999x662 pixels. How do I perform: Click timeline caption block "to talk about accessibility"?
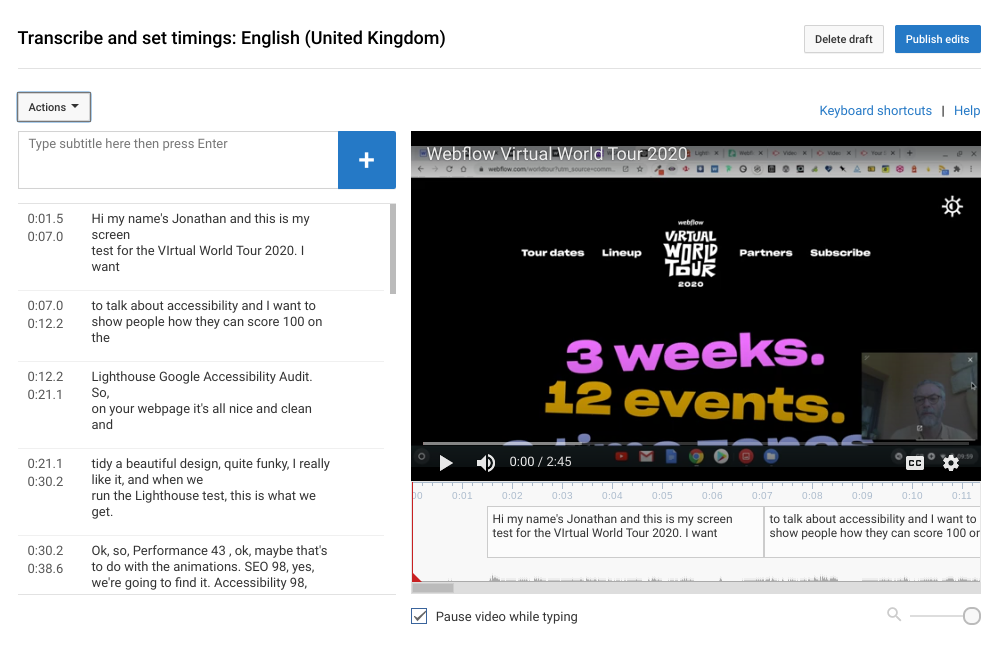pos(872,532)
